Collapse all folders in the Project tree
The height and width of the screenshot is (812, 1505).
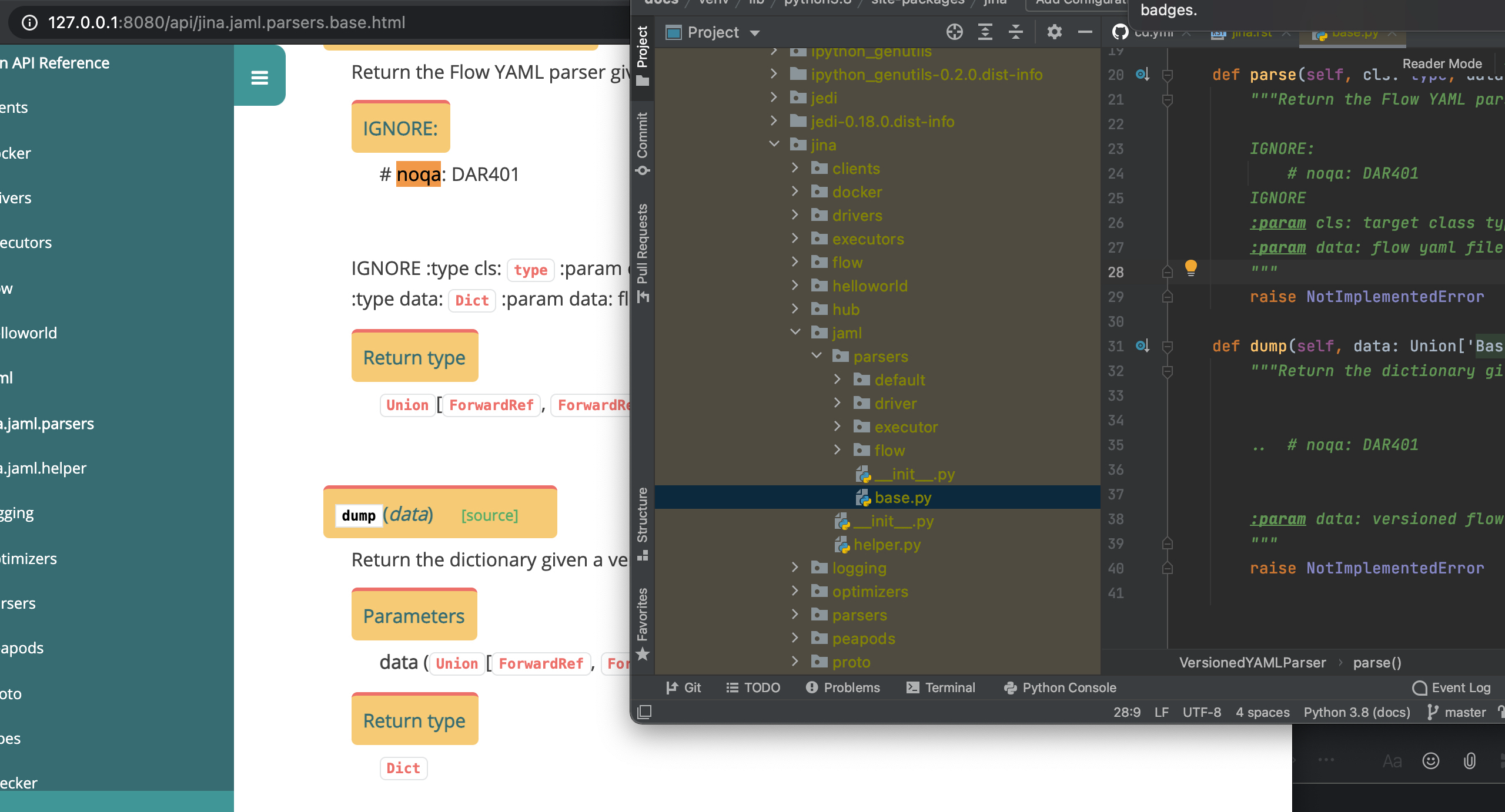click(x=1015, y=32)
